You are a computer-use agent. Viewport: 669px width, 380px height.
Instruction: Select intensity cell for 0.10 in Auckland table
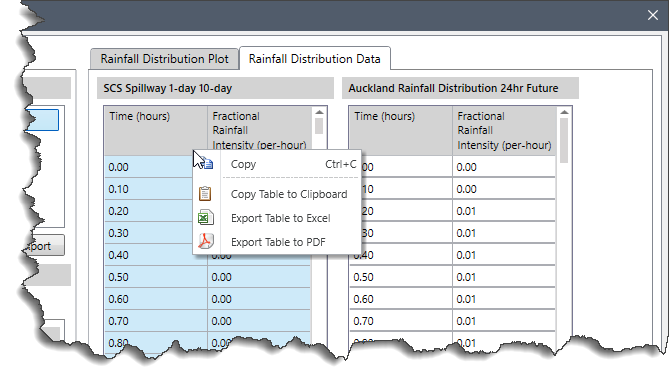coord(504,189)
